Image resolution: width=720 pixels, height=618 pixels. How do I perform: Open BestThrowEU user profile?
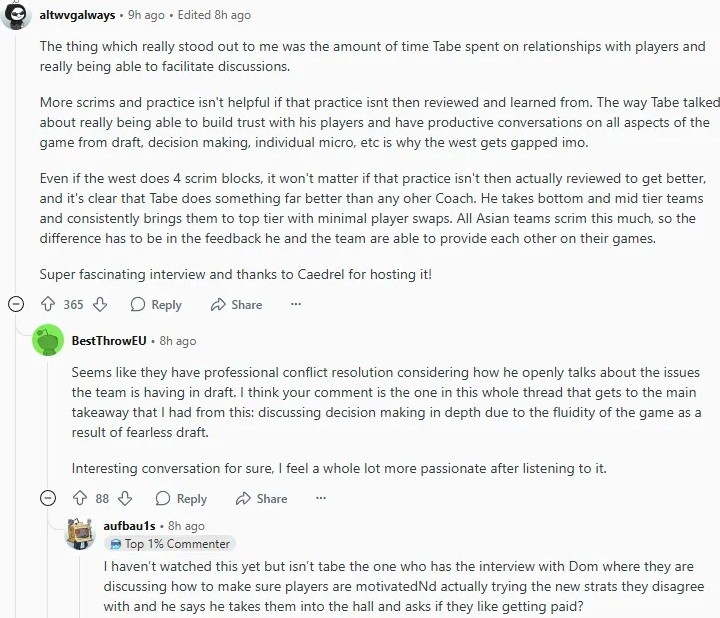click(x=109, y=341)
